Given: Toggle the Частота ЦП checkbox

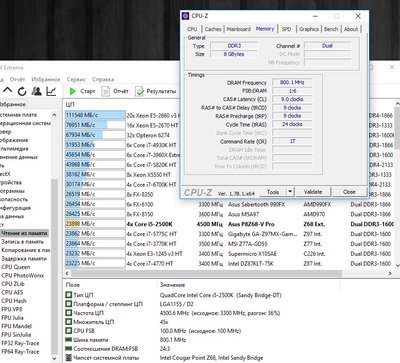Looking at the screenshot, I should pyautogui.click(x=69, y=313).
